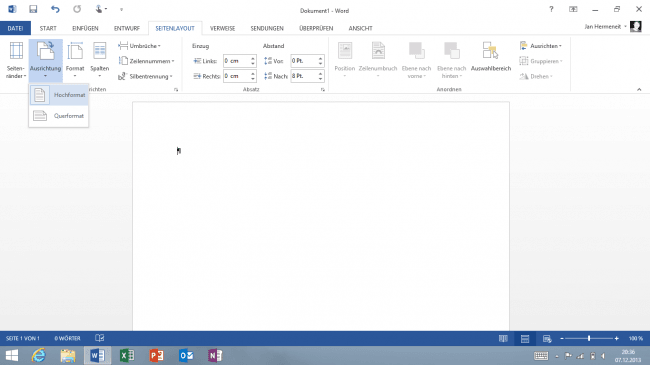Switch to the EINFÜGEN tab
This screenshot has height=365, width=650.
coord(85,28)
